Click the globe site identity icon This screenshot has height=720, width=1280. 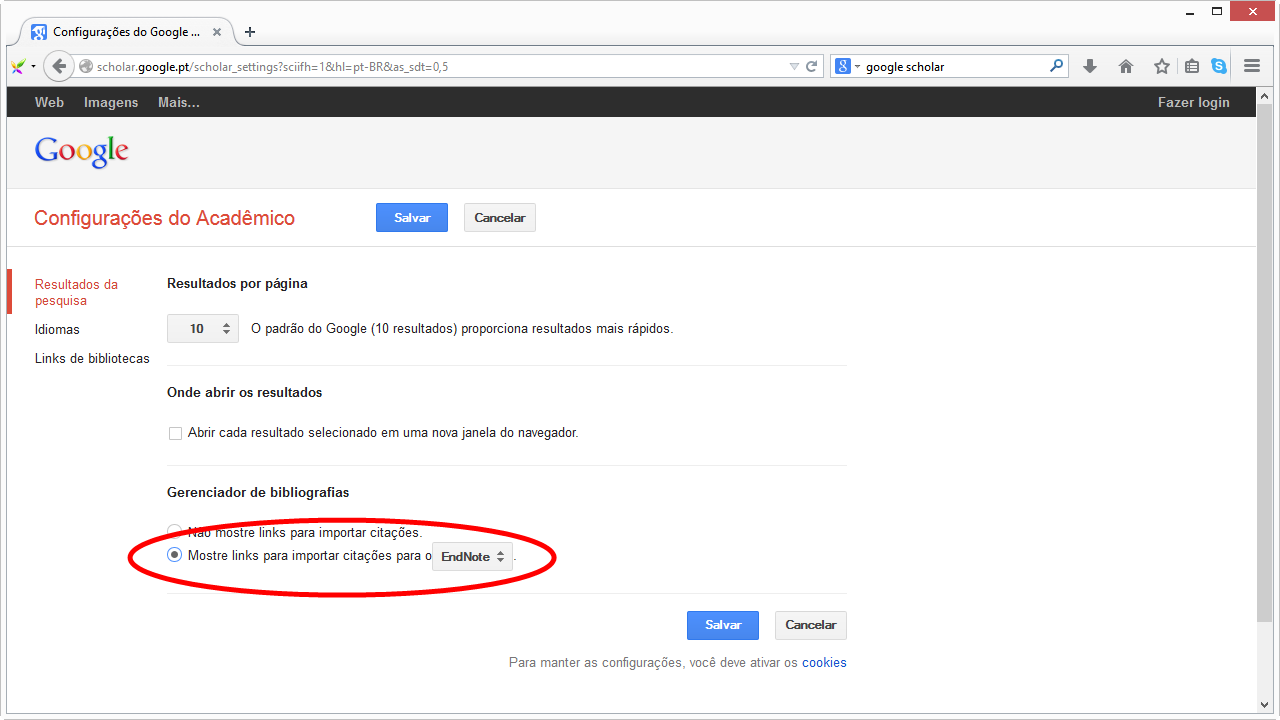coord(86,67)
